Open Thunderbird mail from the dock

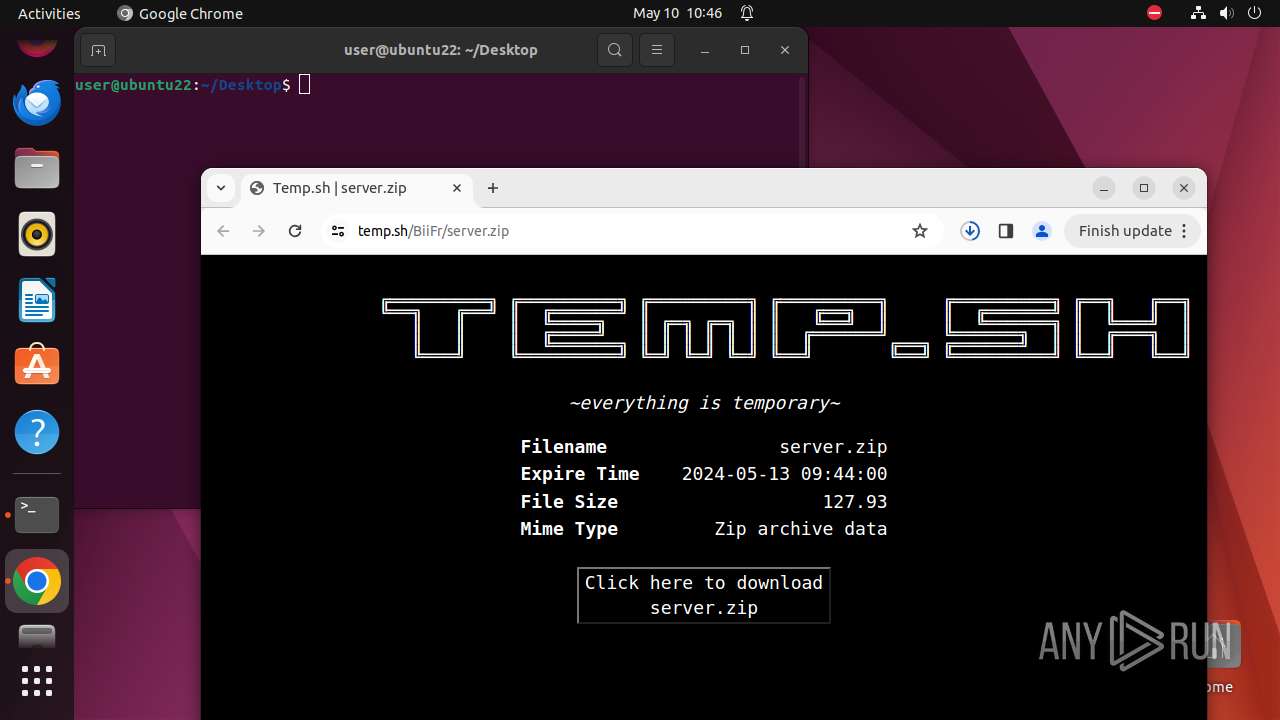37,102
